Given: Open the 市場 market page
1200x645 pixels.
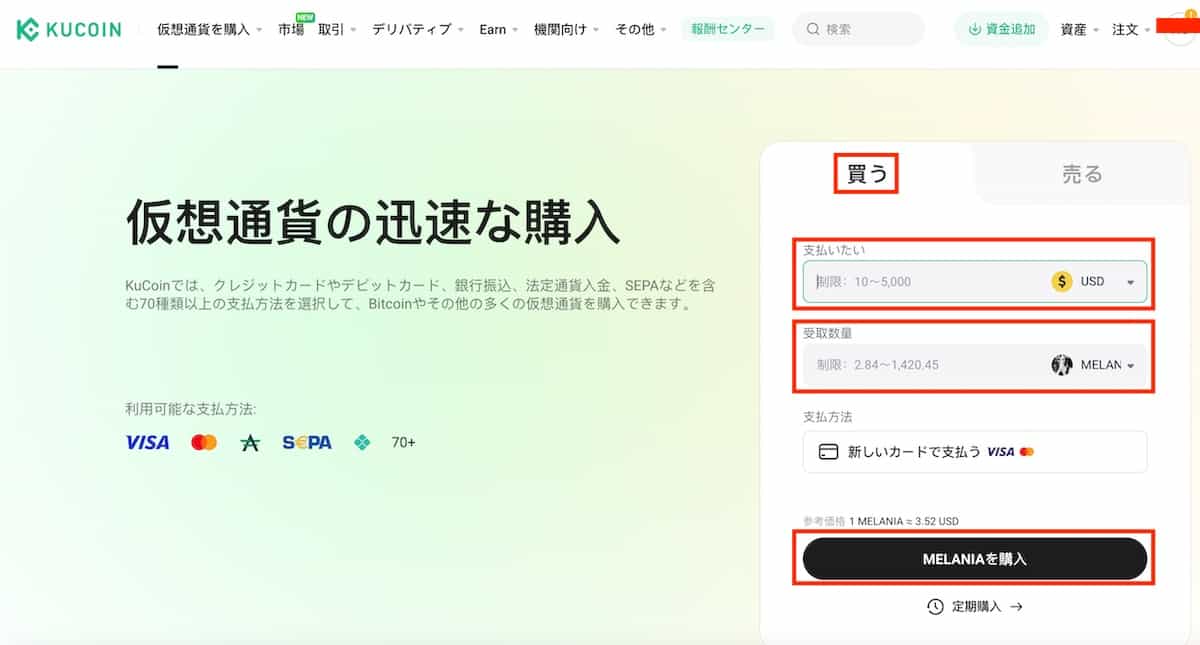Looking at the screenshot, I should point(291,29).
